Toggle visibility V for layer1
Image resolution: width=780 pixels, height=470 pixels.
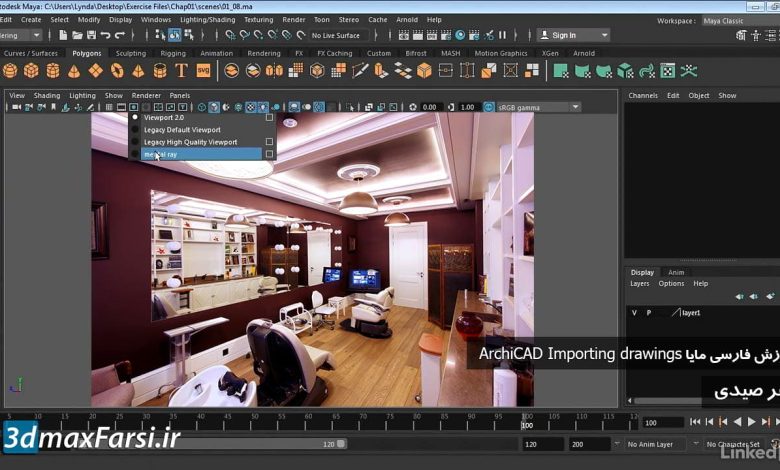point(634,313)
